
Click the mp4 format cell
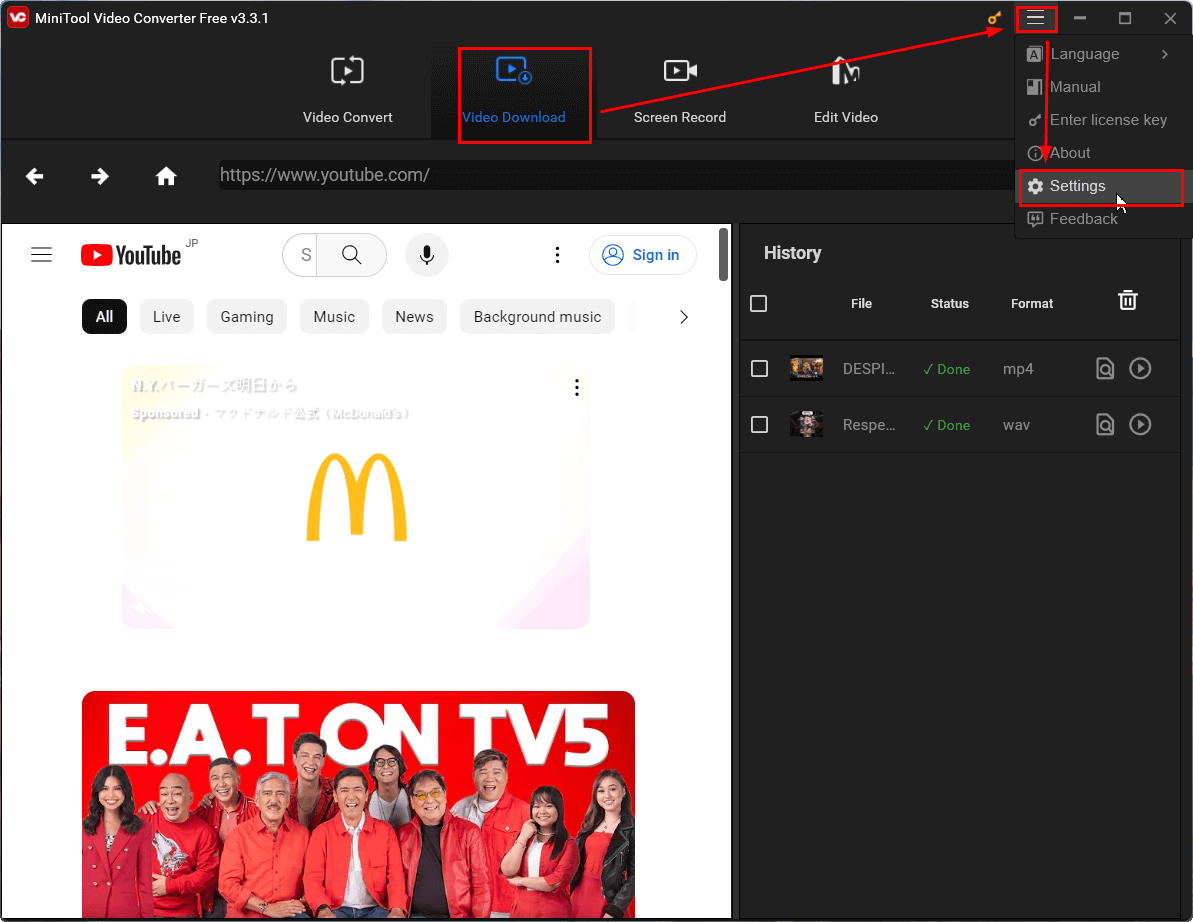[x=1018, y=369]
